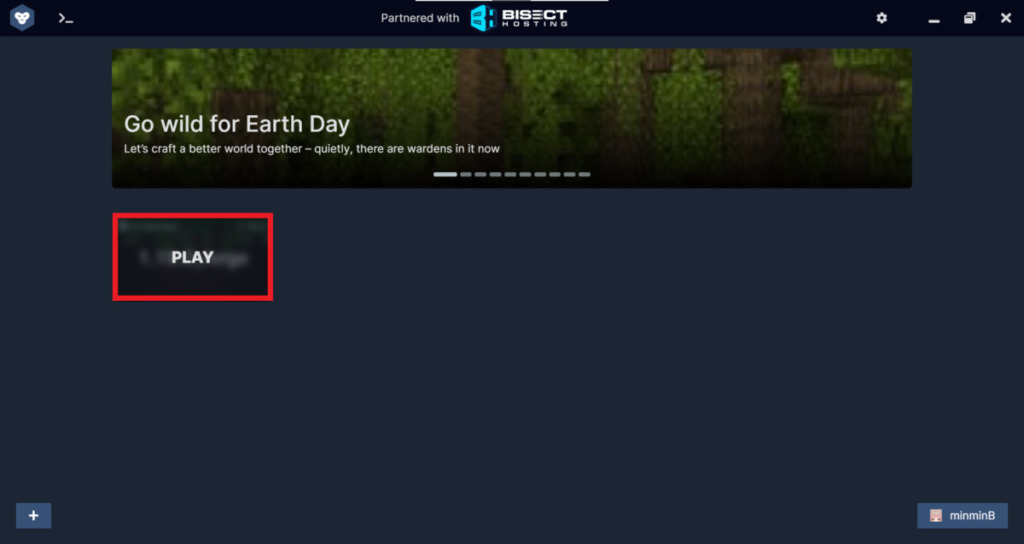Switch to the third news slide indicator

481,174
